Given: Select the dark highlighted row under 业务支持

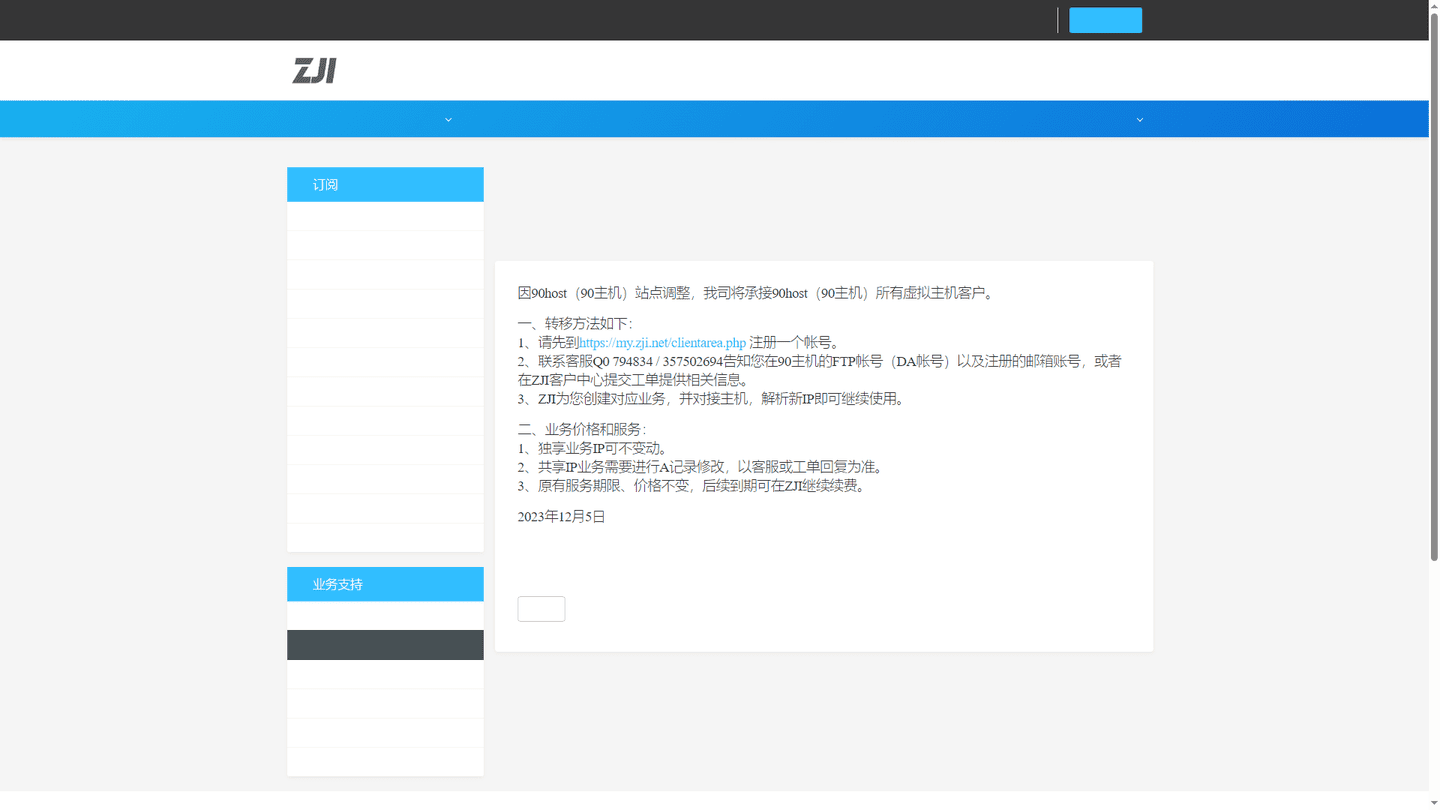Looking at the screenshot, I should (x=385, y=645).
